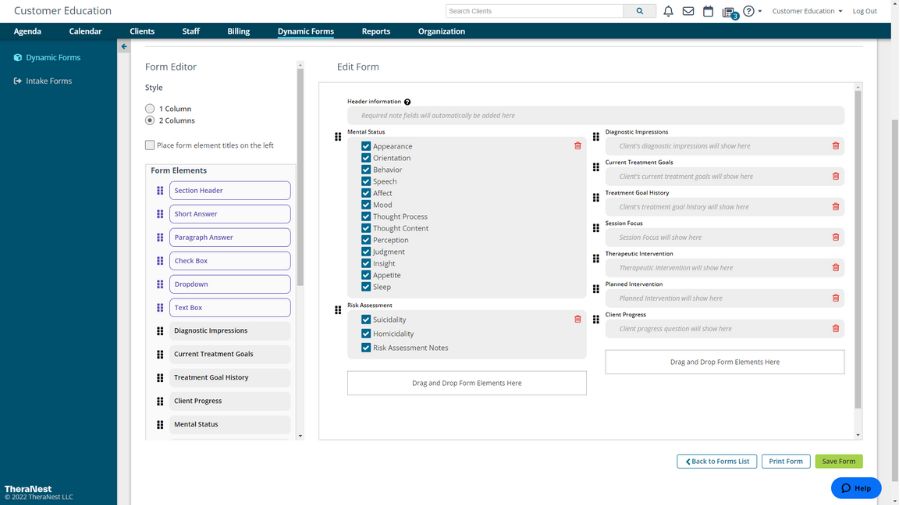Image resolution: width=900 pixels, height=505 pixels.
Task: Uncheck the Thought Process checkbox
Action: click(x=366, y=216)
